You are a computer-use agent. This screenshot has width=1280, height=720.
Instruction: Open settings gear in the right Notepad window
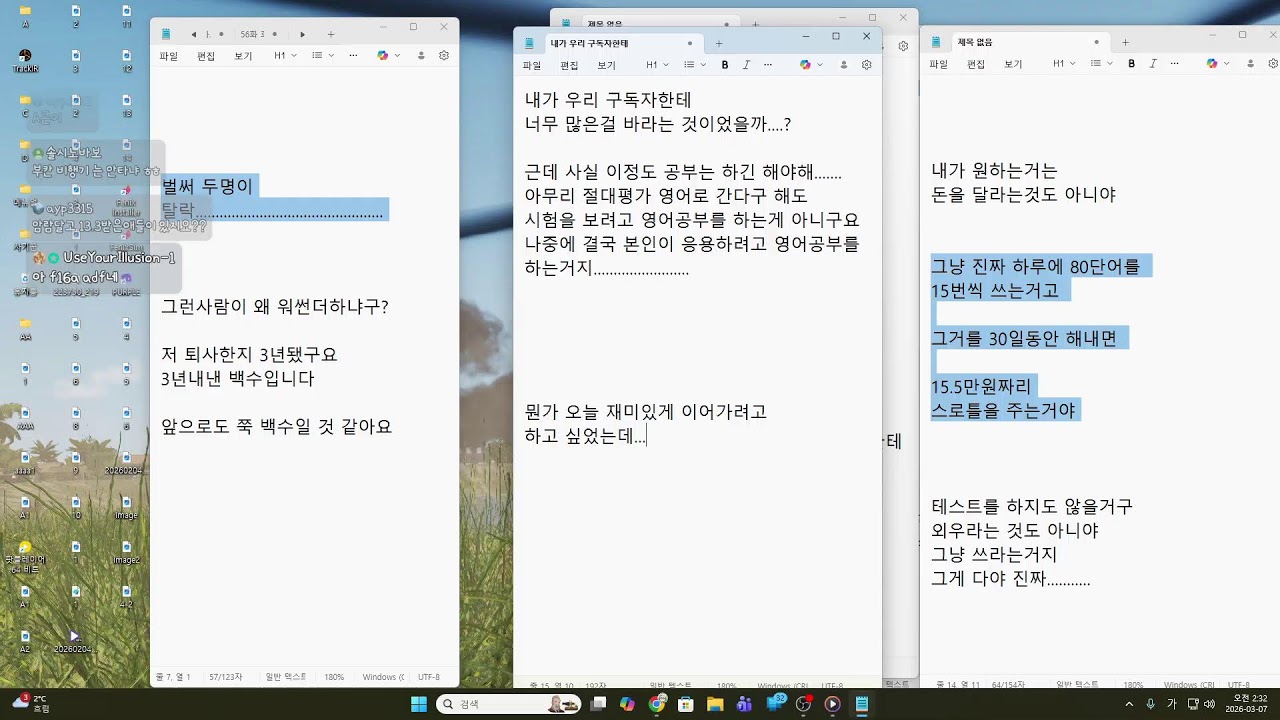[x=1272, y=63]
